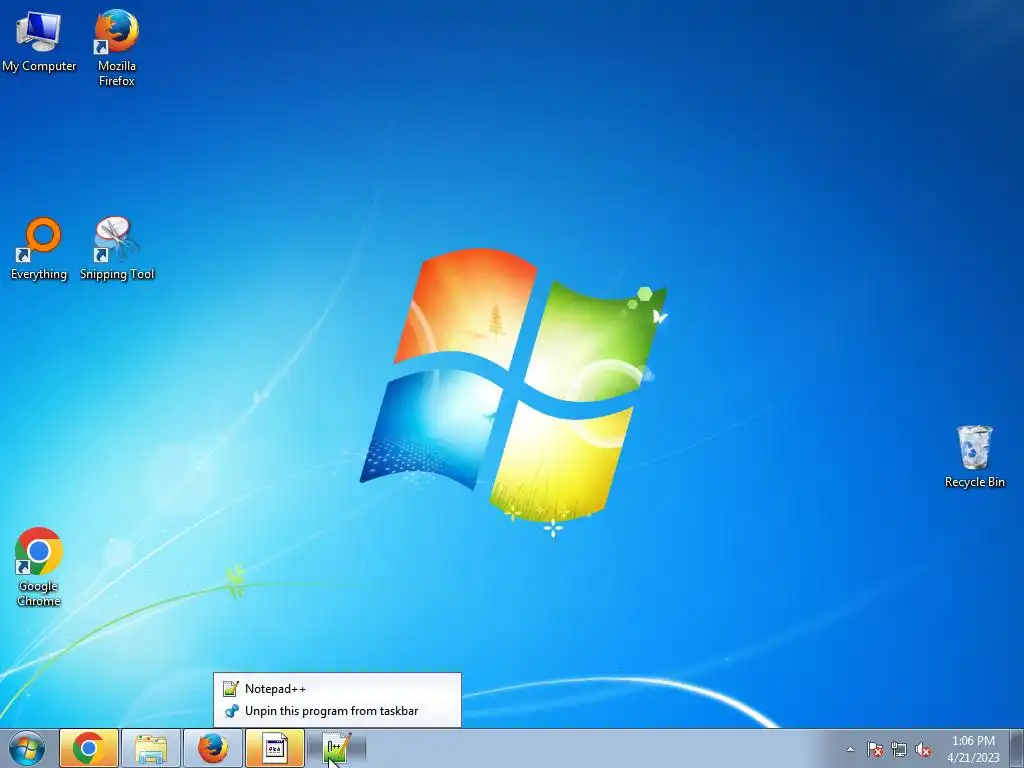Show hidden tray icons arrow

tap(850, 749)
